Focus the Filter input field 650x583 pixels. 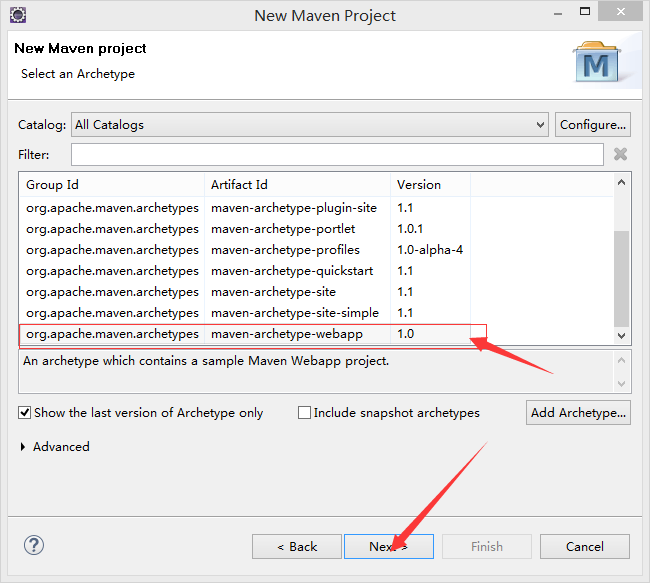point(337,155)
